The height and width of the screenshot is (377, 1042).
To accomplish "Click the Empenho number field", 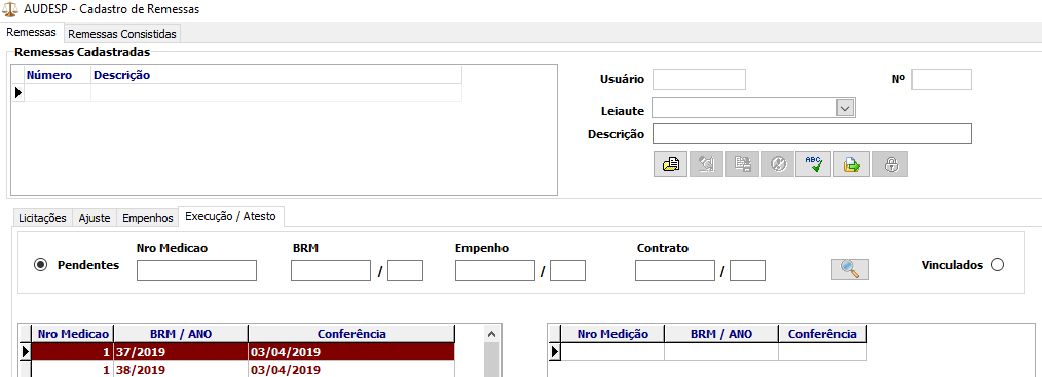I will pos(495,271).
